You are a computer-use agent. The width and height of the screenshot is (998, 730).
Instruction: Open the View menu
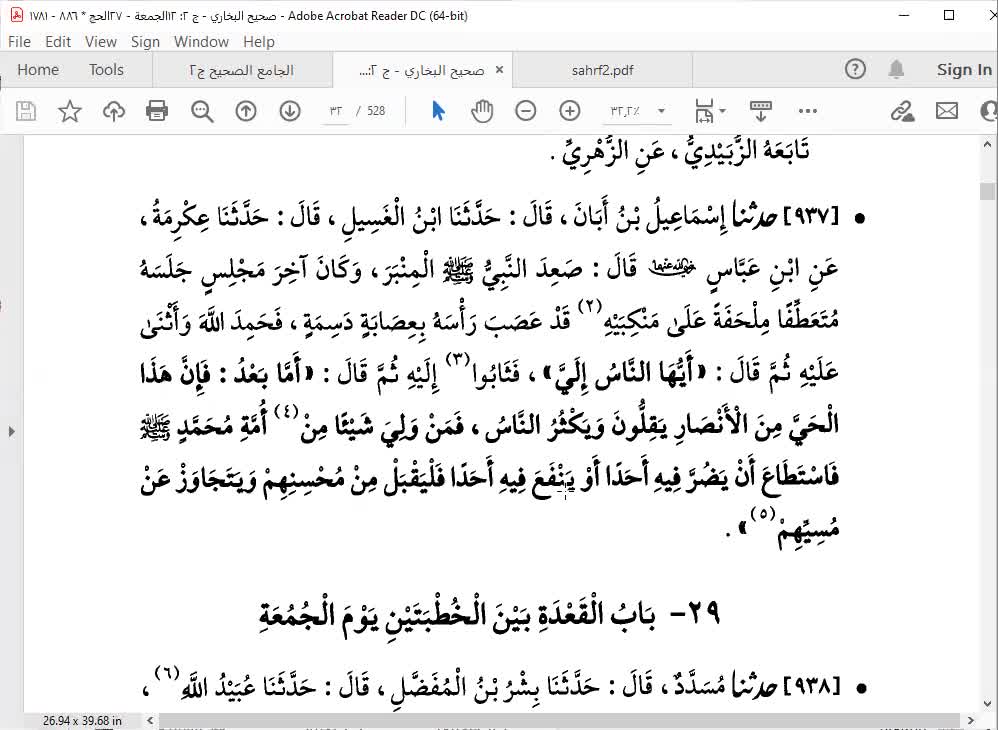pos(101,41)
